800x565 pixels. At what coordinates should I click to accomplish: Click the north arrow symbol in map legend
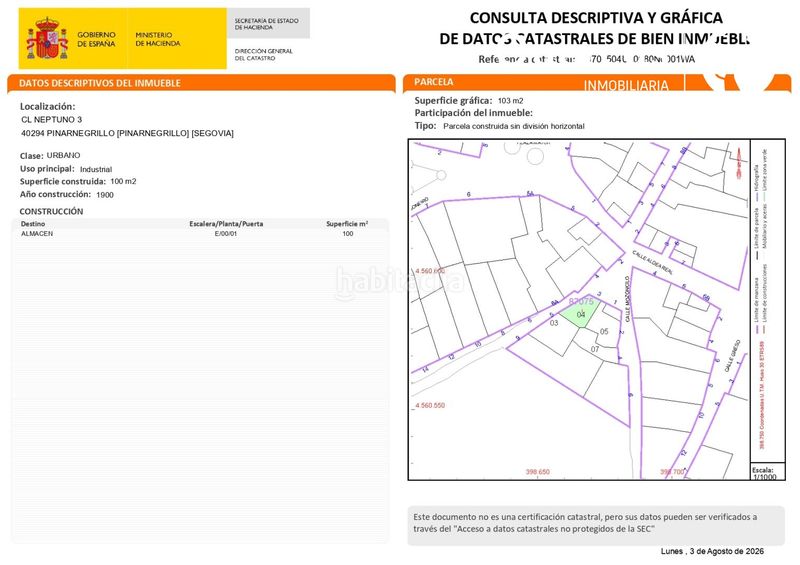tap(738, 162)
